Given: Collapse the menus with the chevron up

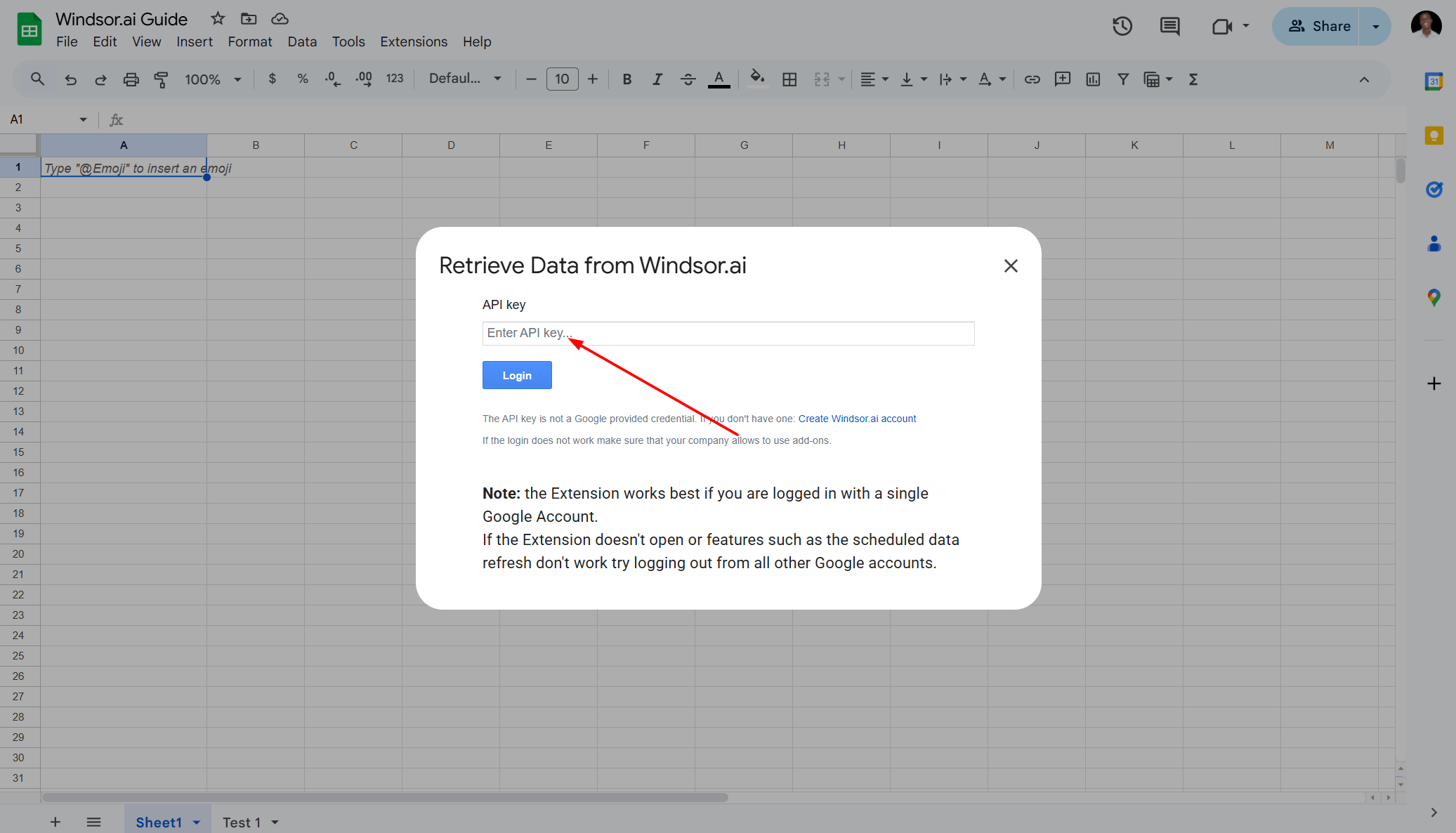Looking at the screenshot, I should pos(1364,79).
